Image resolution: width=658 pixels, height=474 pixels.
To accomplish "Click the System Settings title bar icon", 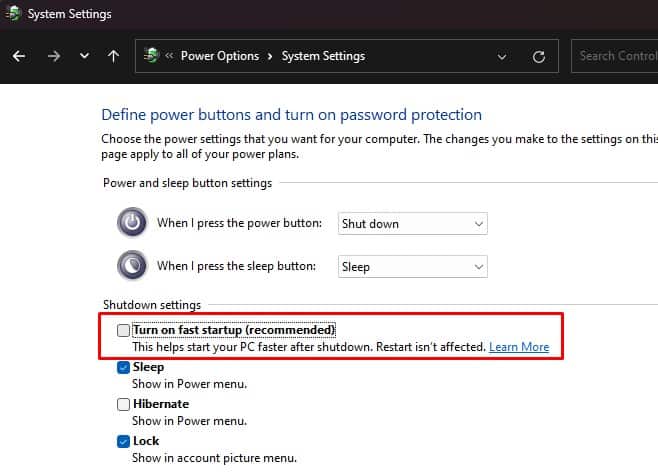I will (13, 13).
